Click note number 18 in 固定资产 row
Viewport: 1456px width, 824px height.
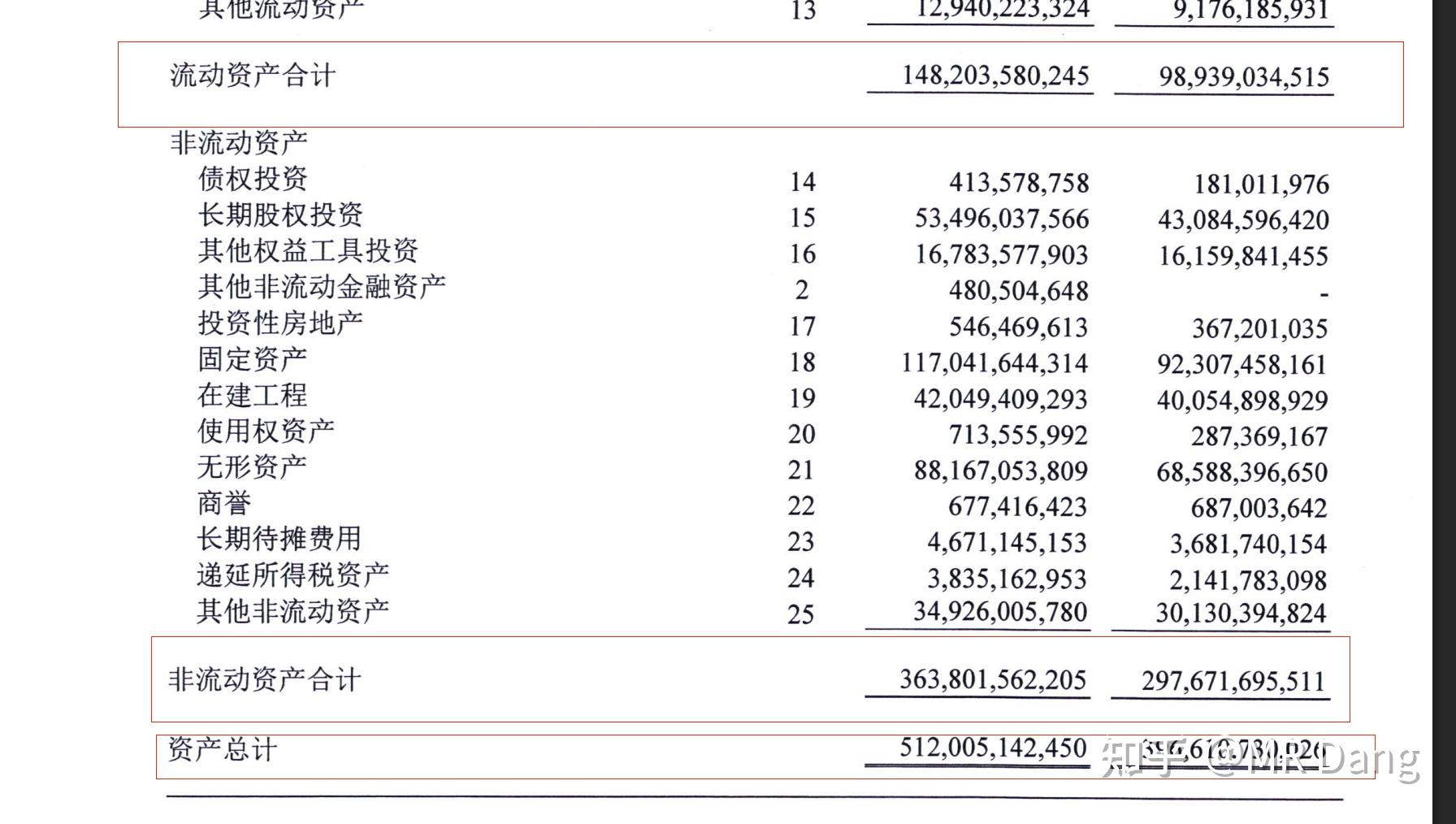coord(803,362)
